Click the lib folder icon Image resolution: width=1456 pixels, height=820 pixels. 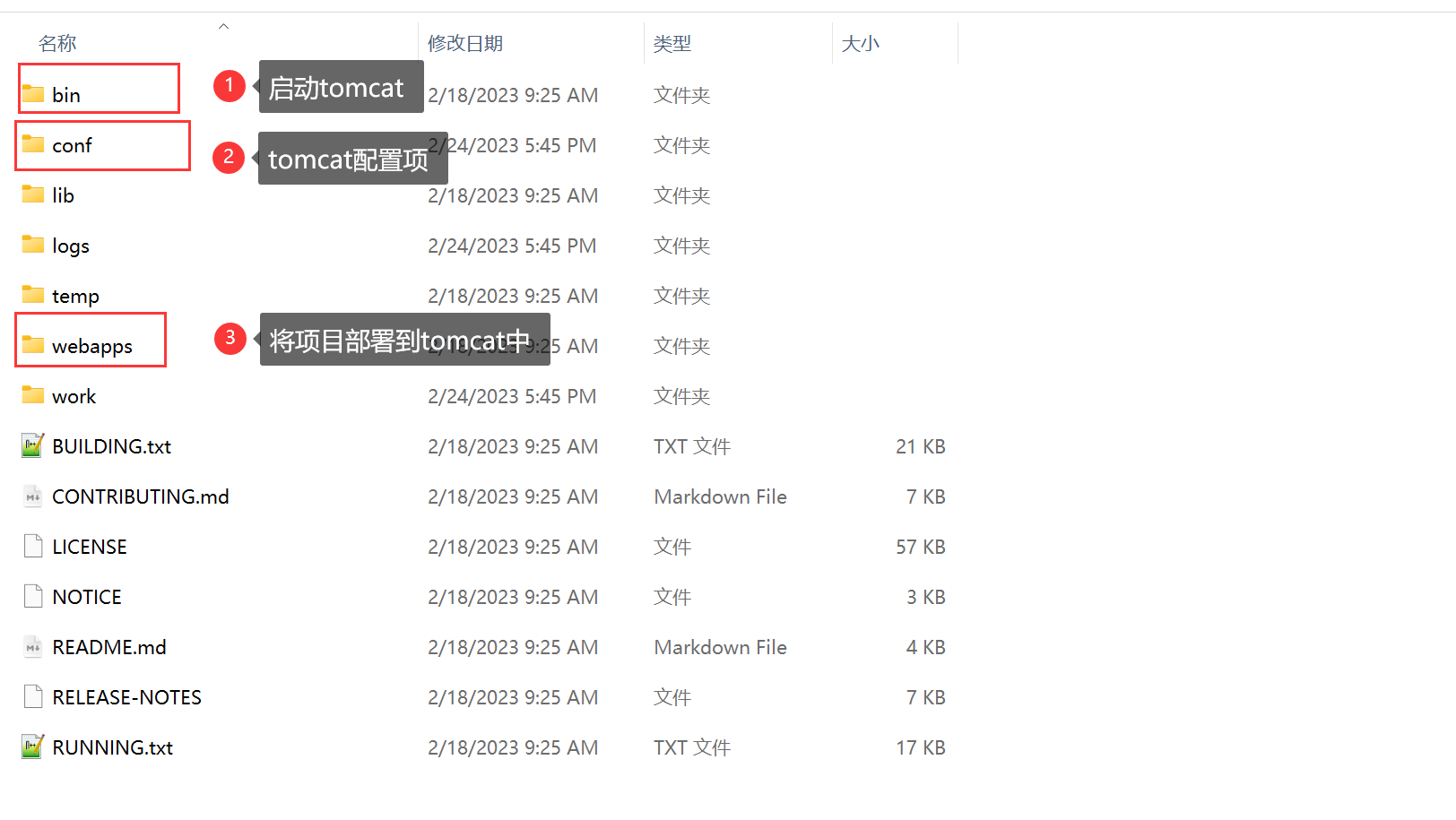tap(33, 194)
